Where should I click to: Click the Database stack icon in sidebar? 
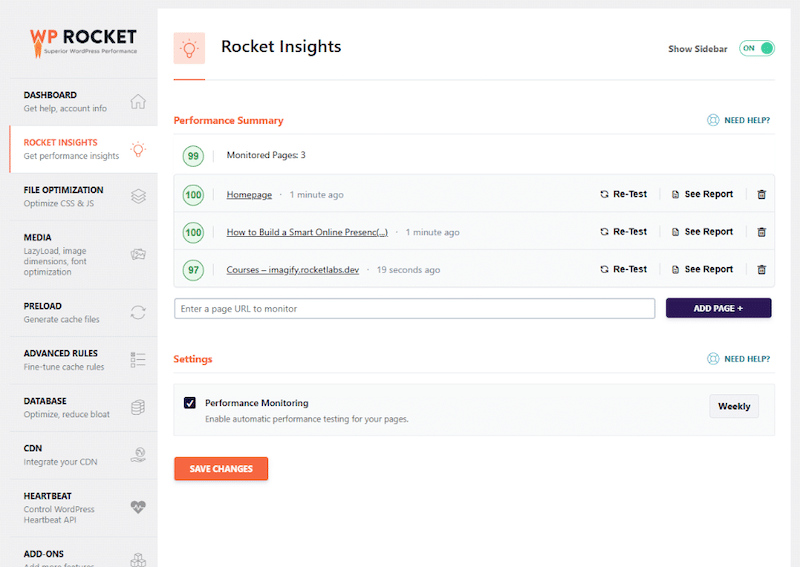[138, 407]
